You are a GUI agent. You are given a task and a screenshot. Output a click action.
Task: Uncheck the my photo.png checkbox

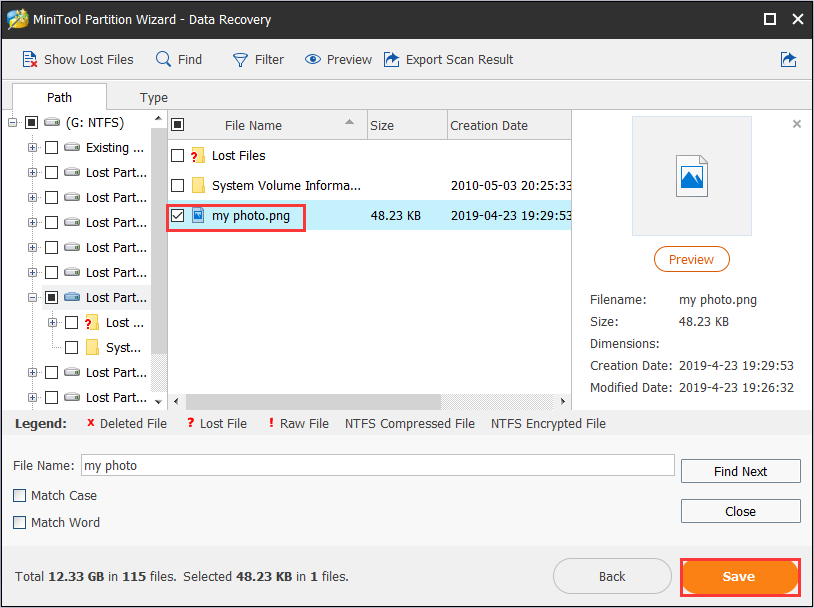click(x=178, y=215)
